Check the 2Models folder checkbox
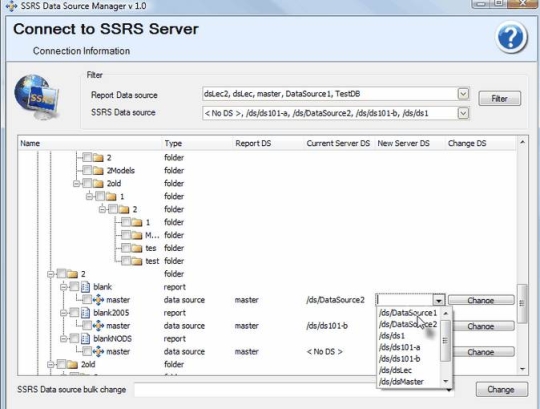 [x=87, y=170]
